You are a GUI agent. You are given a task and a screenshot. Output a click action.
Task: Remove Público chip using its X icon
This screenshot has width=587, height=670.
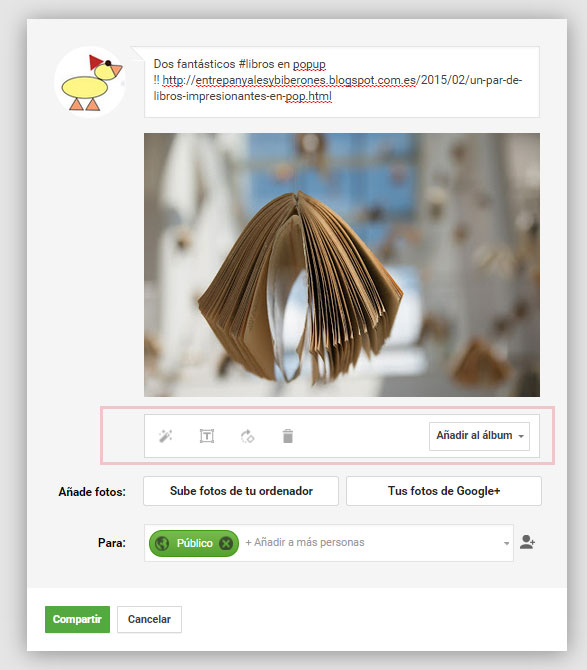[x=226, y=543]
